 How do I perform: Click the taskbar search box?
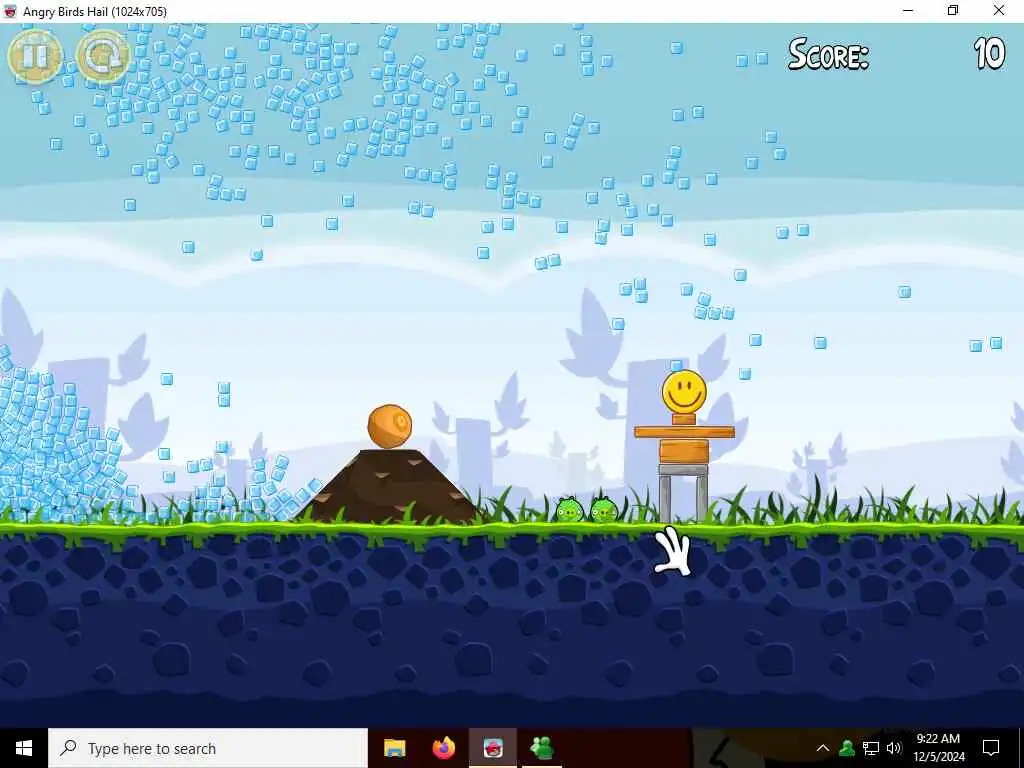[x=208, y=748]
